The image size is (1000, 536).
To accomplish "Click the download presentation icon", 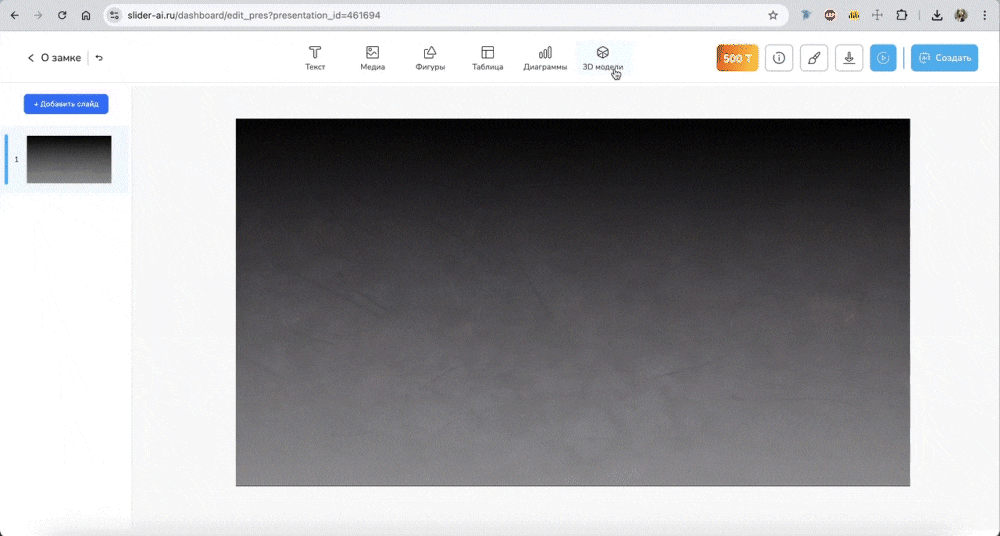I will (849, 58).
